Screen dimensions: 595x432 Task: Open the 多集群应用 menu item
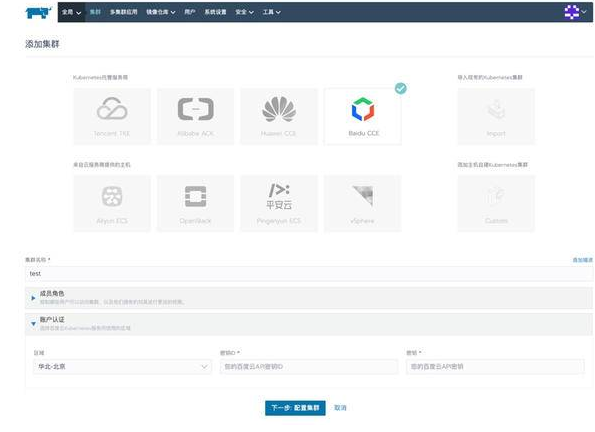pyautogui.click(x=124, y=12)
